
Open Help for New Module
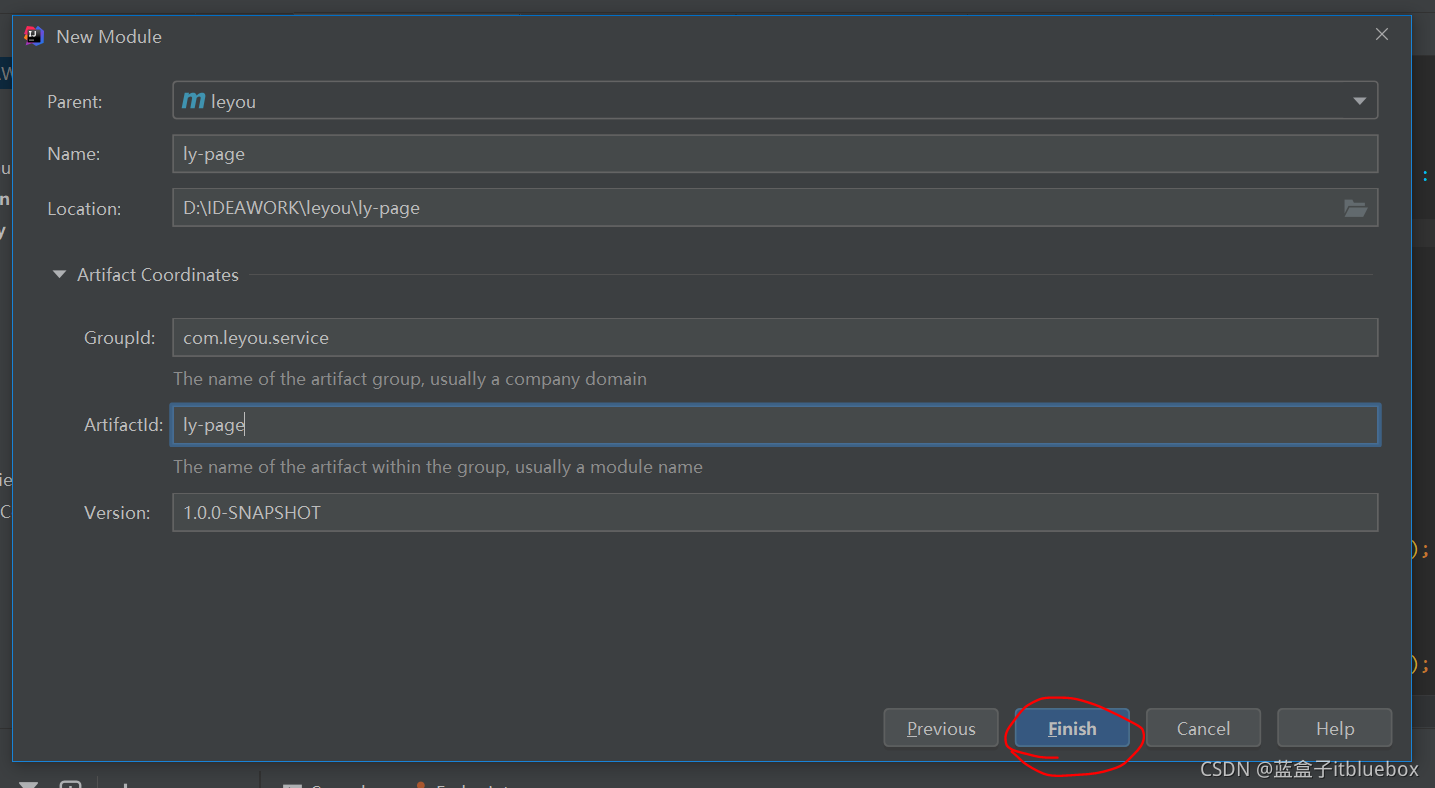point(1334,728)
